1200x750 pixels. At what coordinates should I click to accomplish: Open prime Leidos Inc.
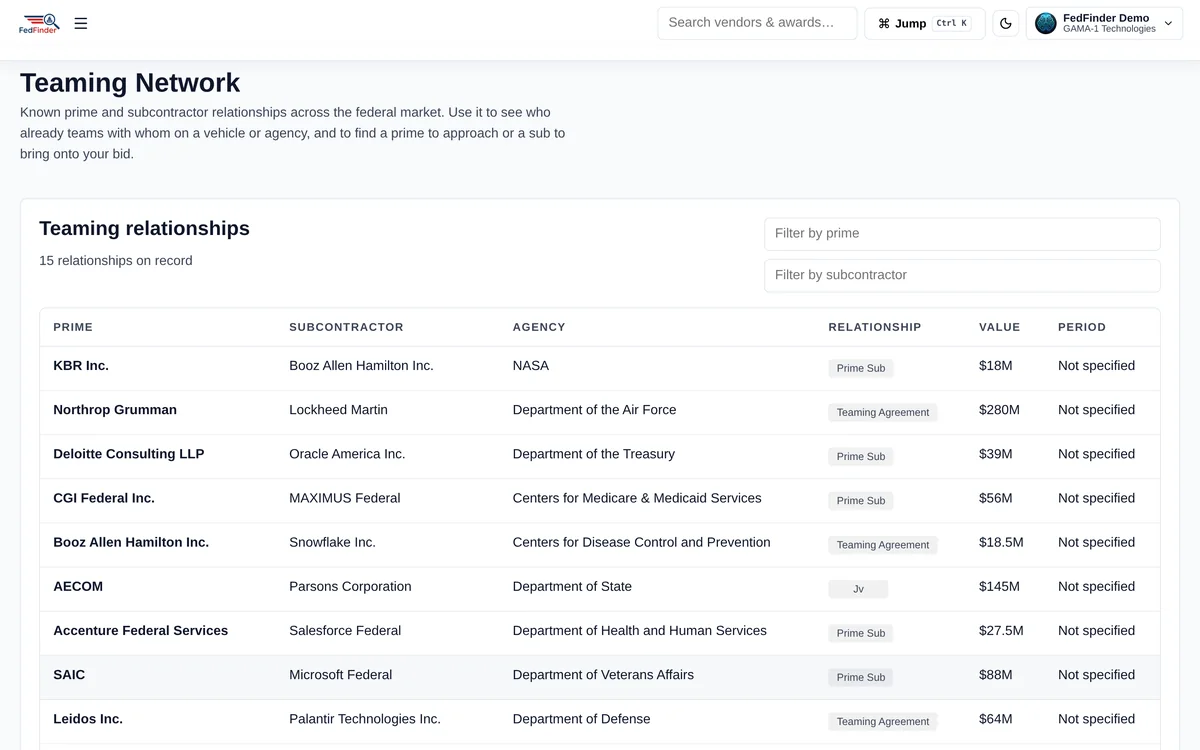(88, 719)
